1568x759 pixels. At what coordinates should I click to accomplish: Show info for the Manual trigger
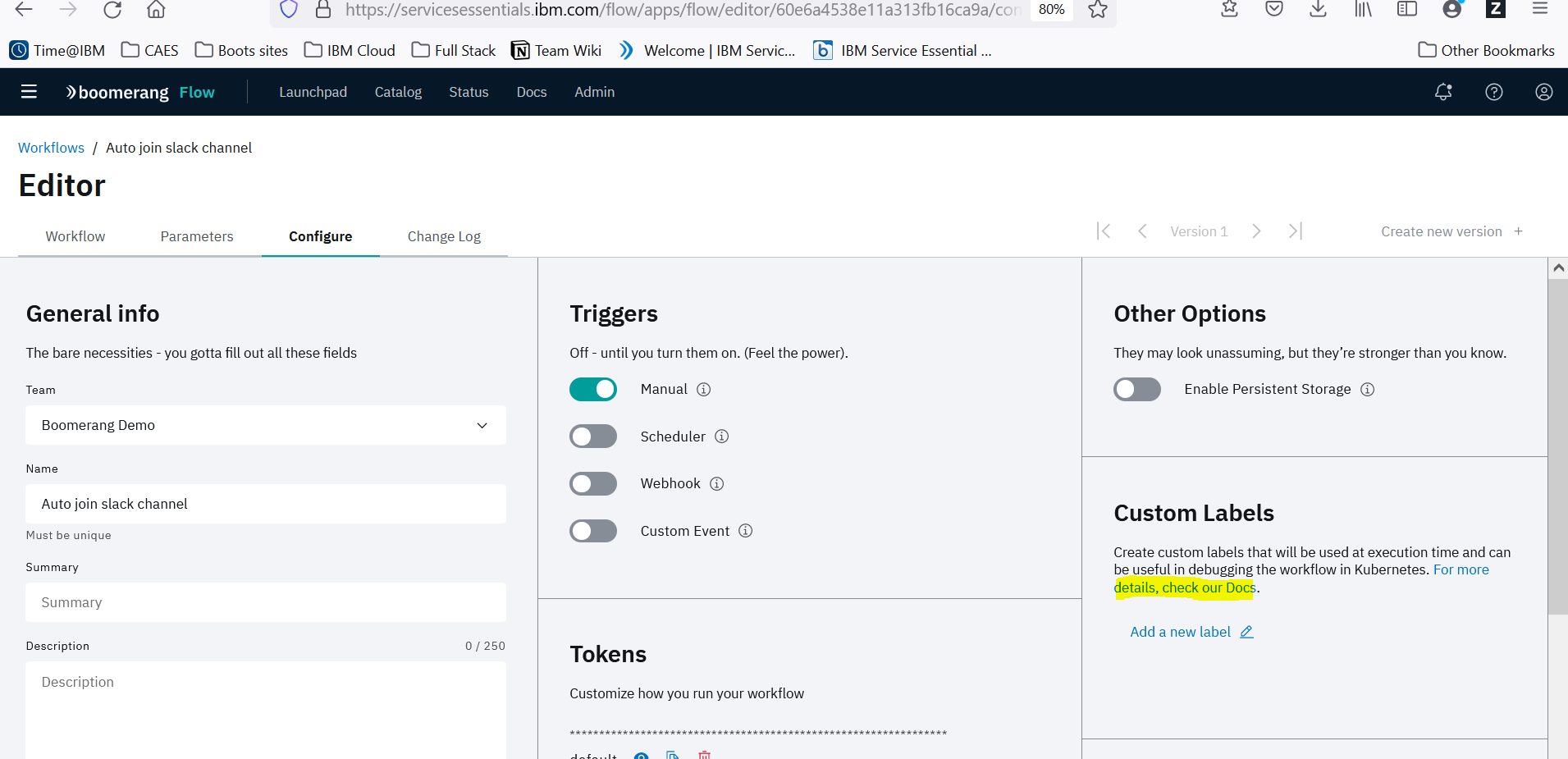click(704, 389)
